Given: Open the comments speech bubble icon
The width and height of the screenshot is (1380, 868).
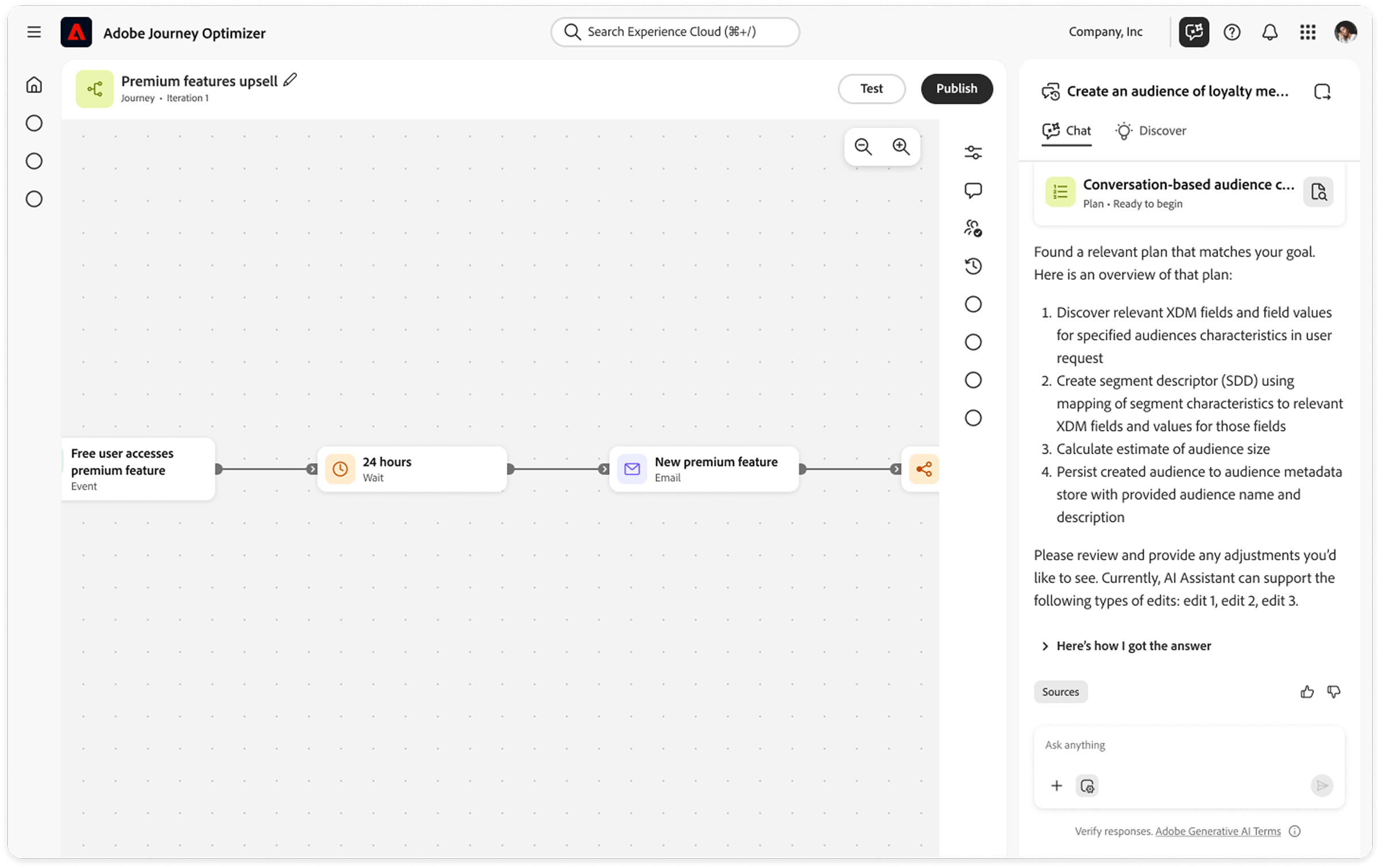Looking at the screenshot, I should [973, 190].
